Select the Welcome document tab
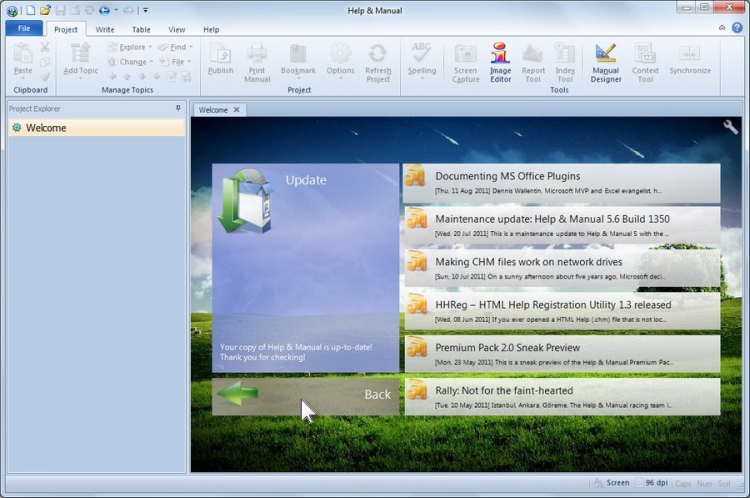The width and height of the screenshot is (750, 498). coord(213,110)
